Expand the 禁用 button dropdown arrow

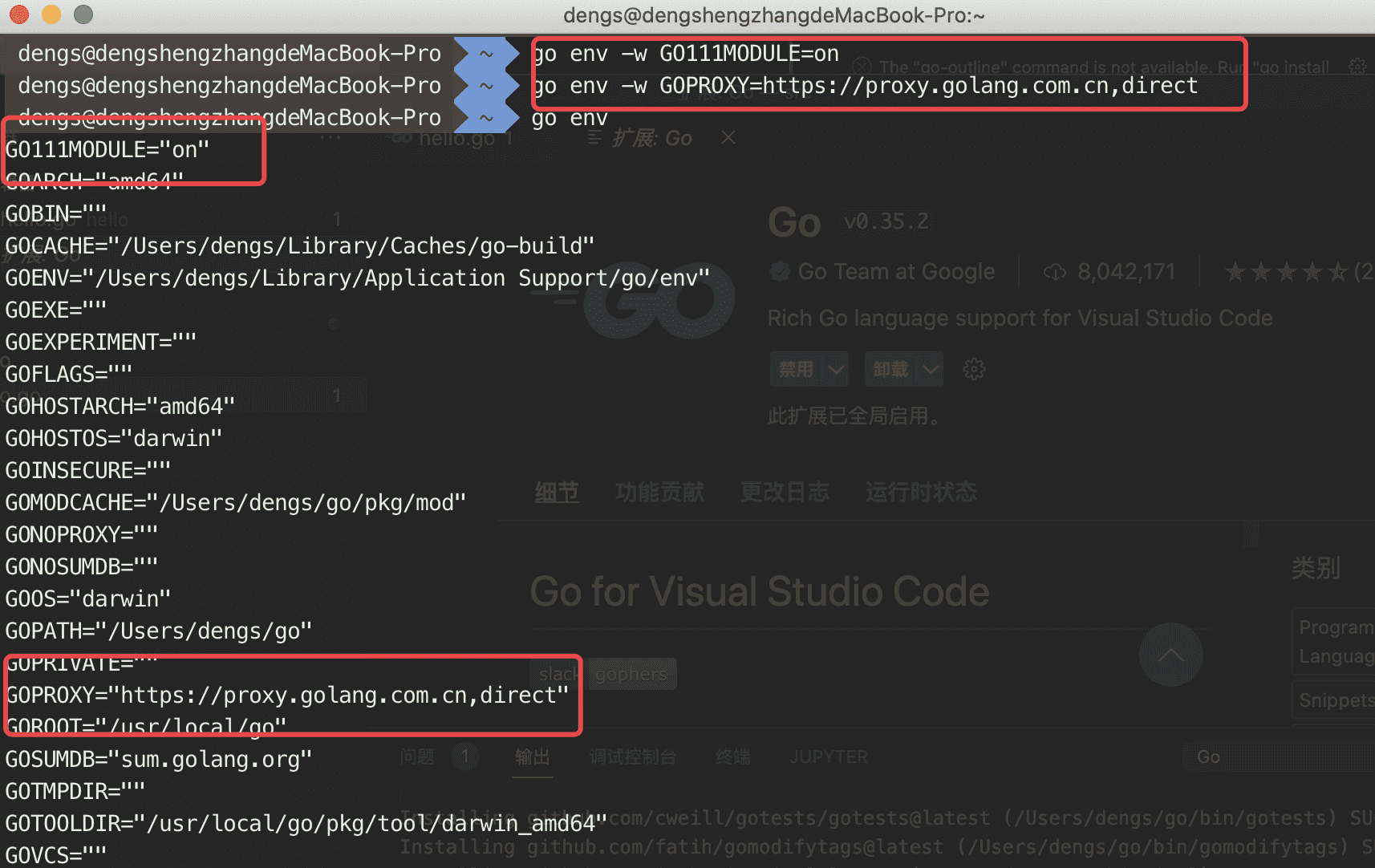coord(836,369)
